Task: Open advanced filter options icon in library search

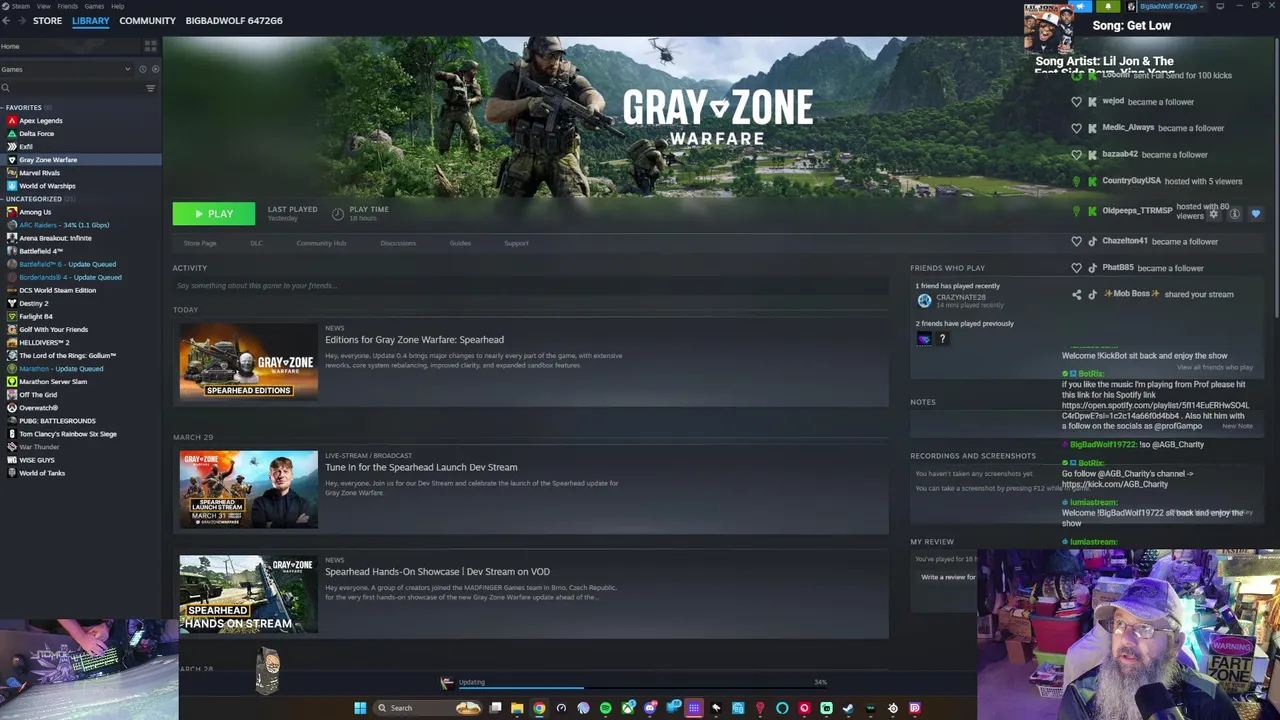Action: coord(151,88)
